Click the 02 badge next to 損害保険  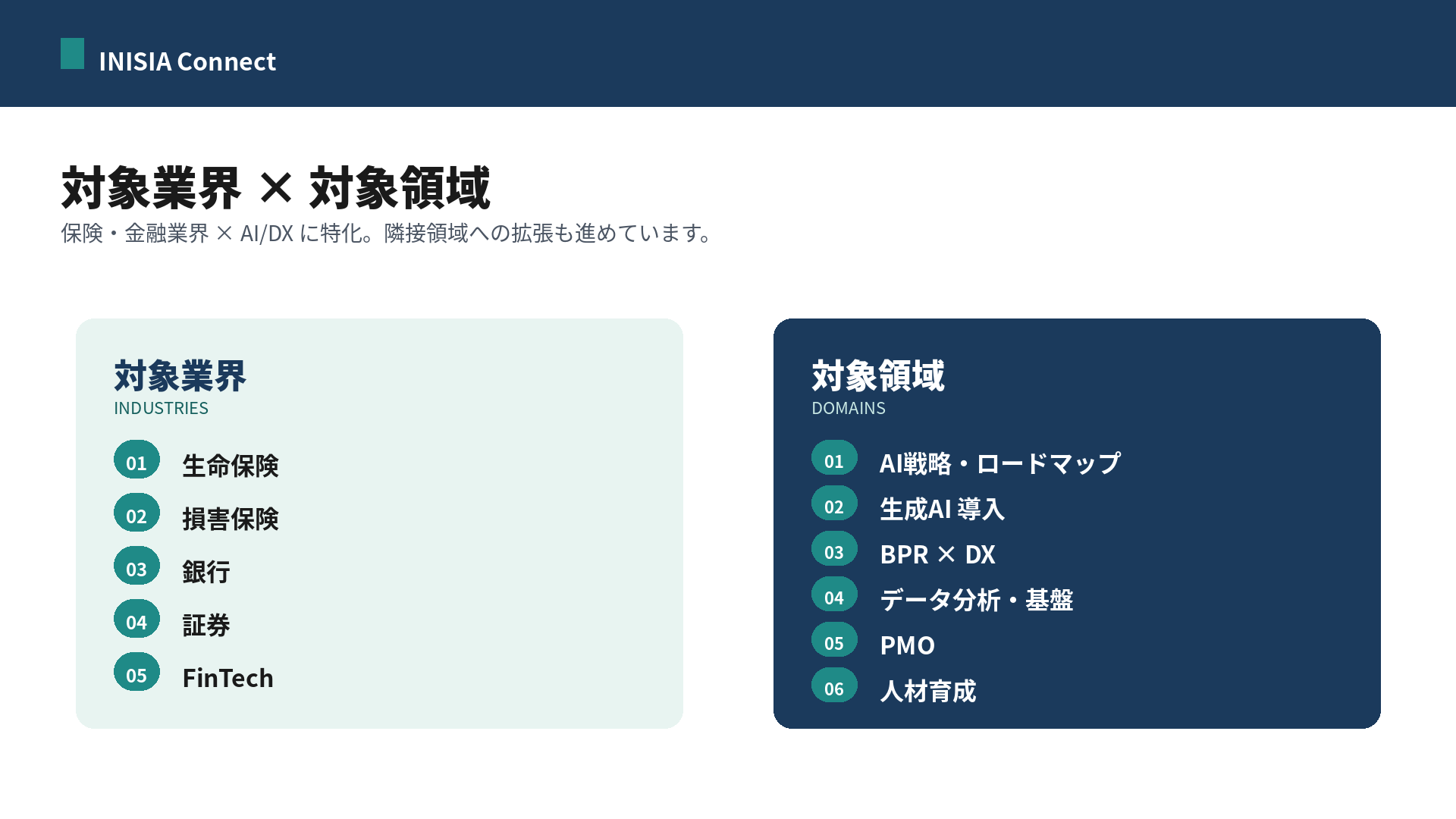coord(136,513)
